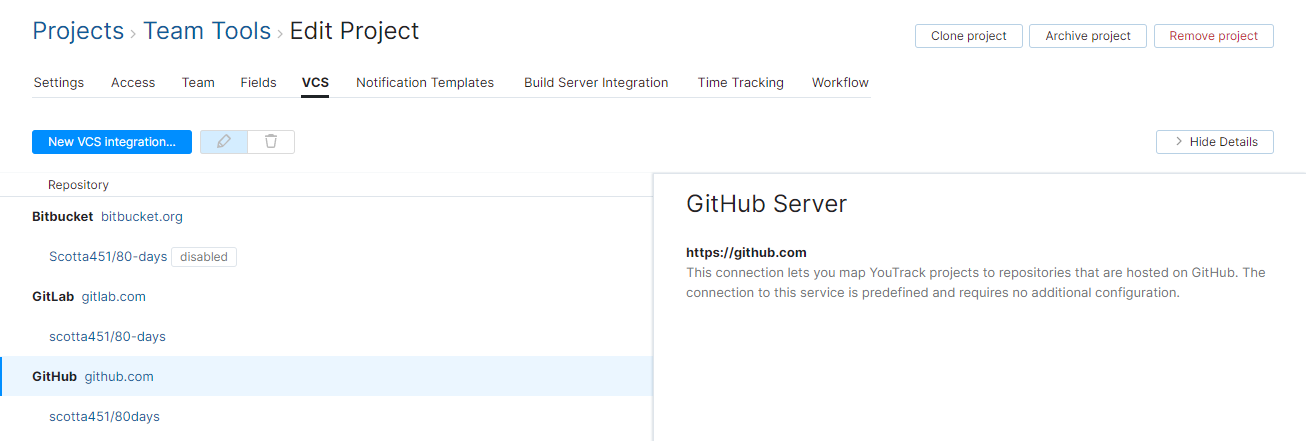This screenshot has height=441, width=1306.
Task: Go to the Team tab
Action: pos(198,83)
